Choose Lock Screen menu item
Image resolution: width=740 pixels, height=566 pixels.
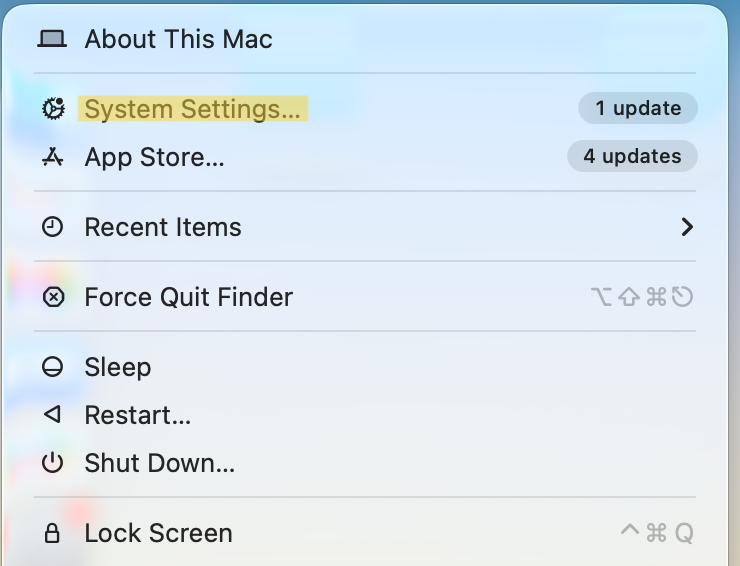[158, 533]
